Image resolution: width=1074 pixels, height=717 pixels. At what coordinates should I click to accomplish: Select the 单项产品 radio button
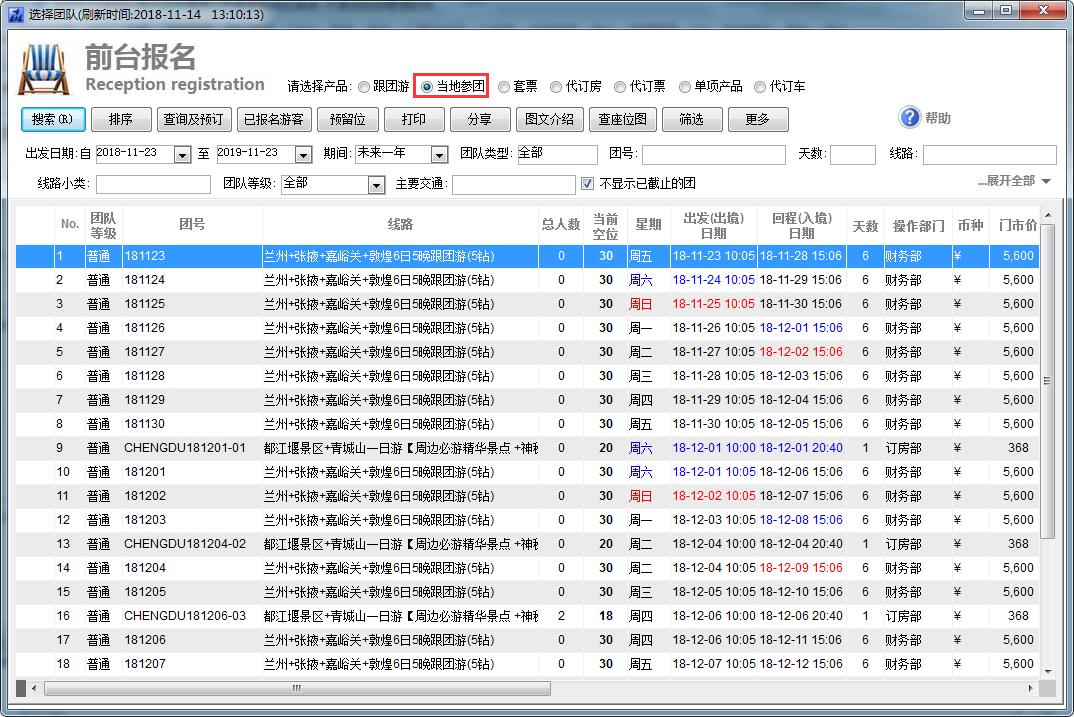coord(684,87)
